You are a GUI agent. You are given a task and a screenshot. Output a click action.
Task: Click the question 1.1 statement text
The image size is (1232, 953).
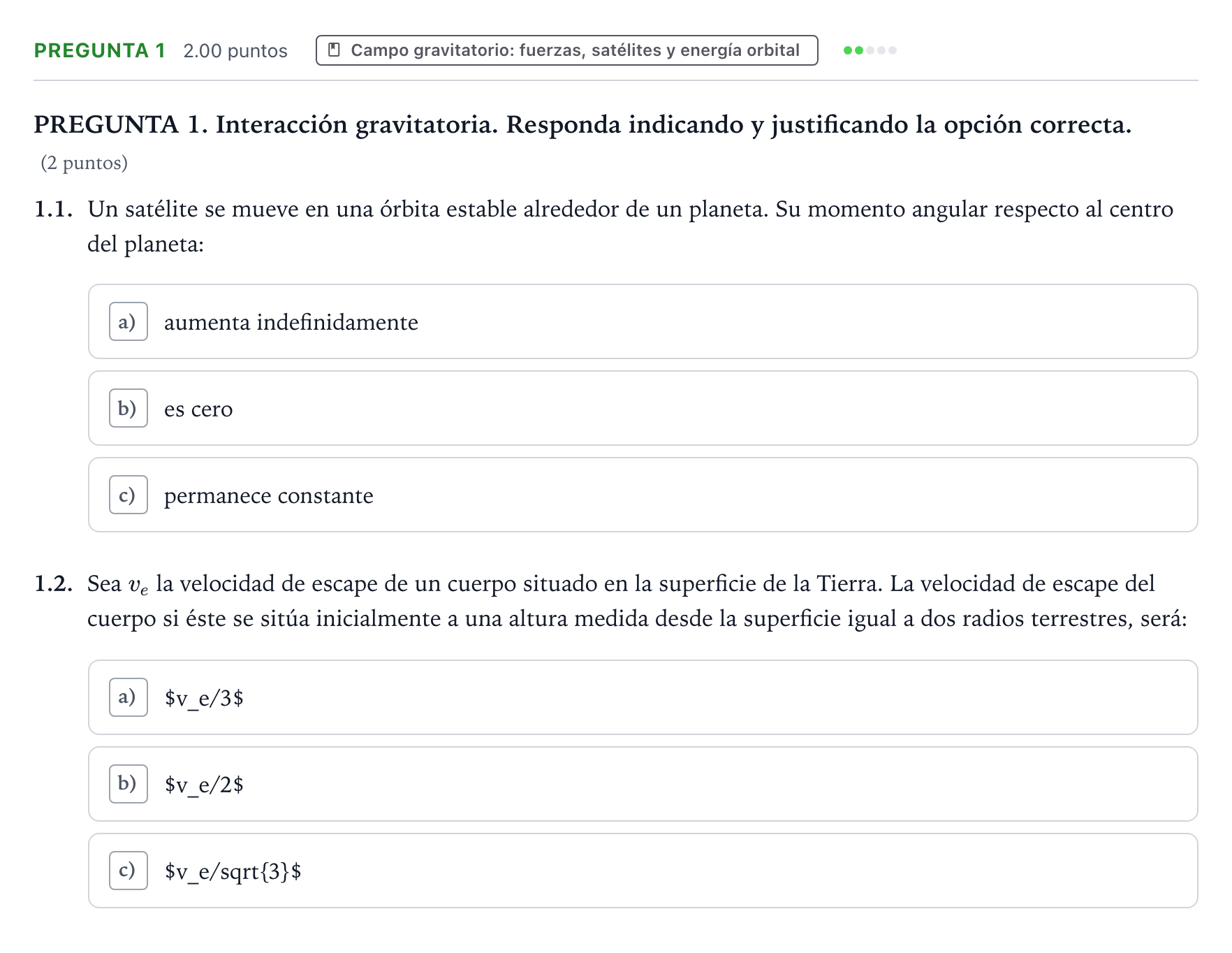coord(630,226)
